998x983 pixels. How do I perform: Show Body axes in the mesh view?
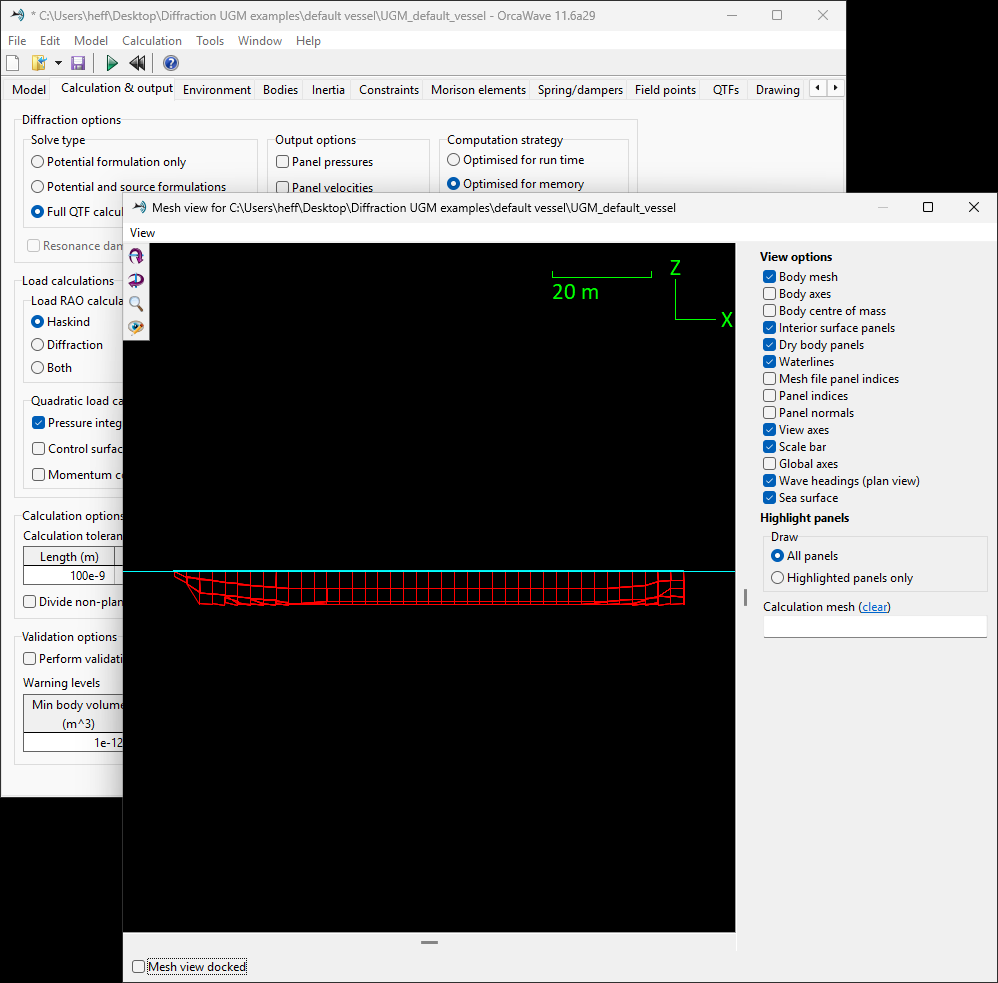pyautogui.click(x=769, y=294)
